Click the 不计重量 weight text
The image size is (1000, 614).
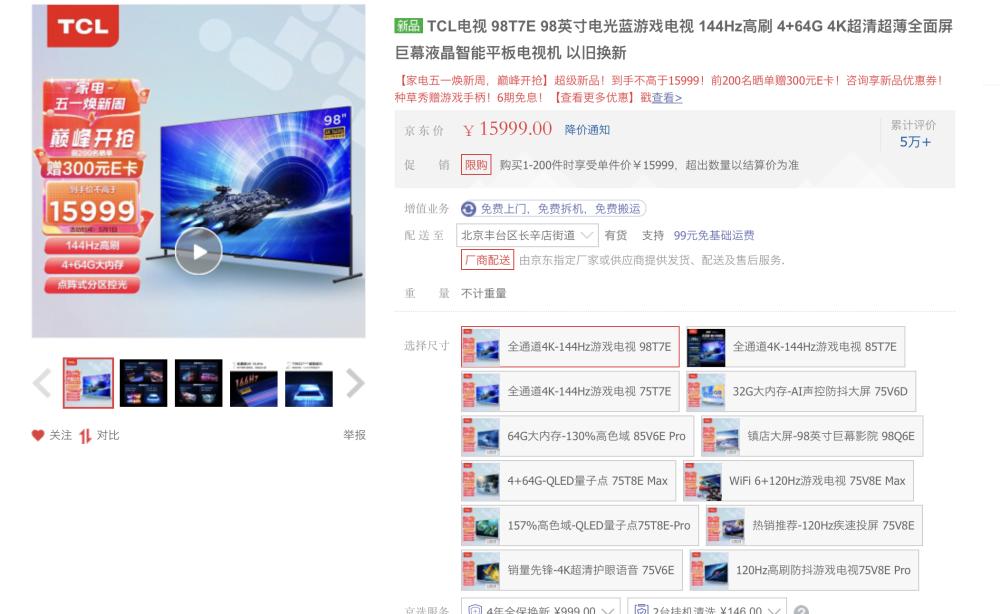[x=483, y=293]
